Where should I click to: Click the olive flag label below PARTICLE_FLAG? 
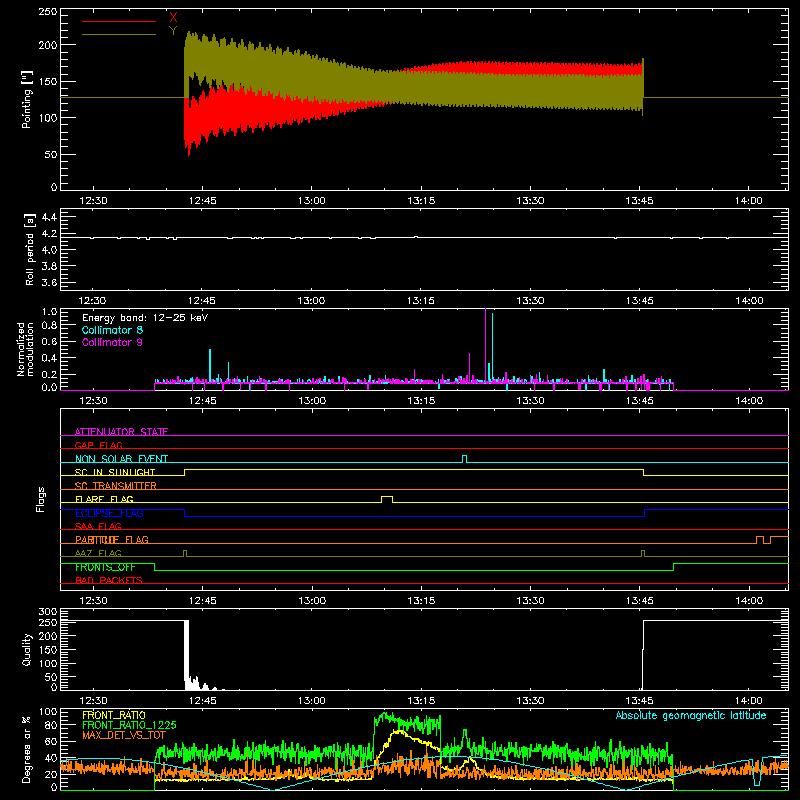tap(98, 553)
